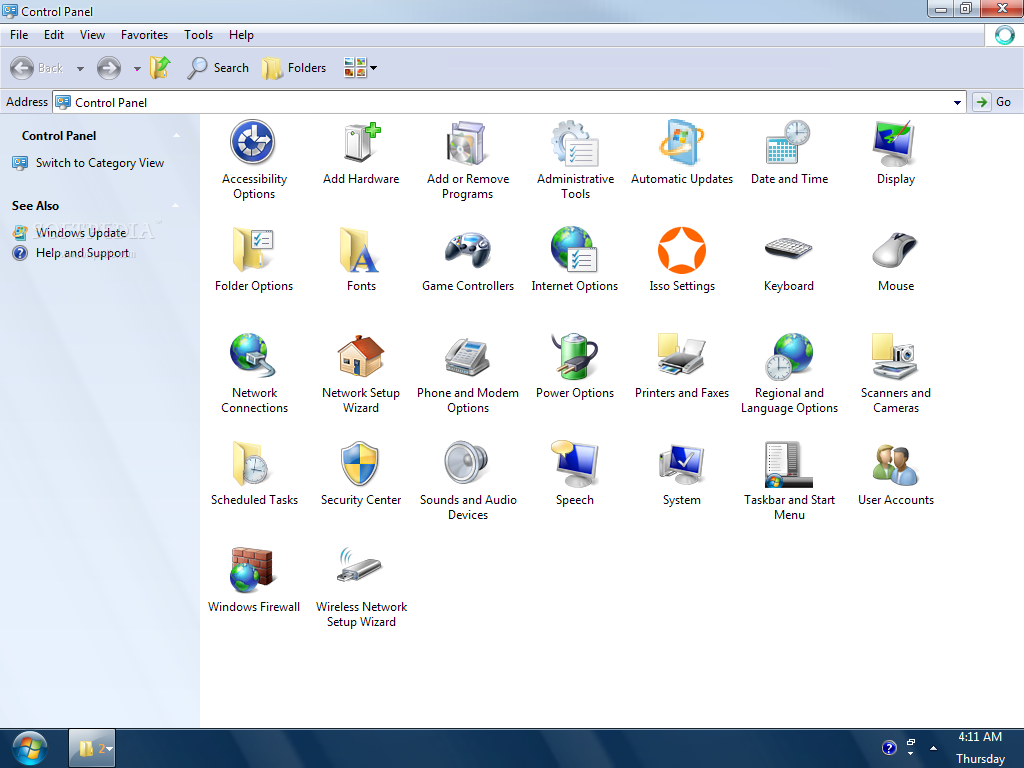
Task: Open Network Connections
Action: [254, 374]
